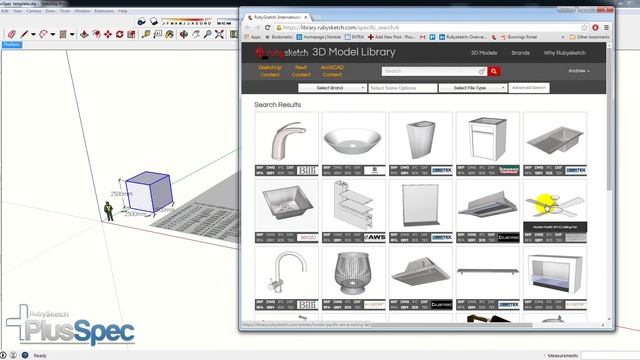Viewport: 640px width, 360px height.
Task: Open the 3D Models nav link
Action: (x=484, y=53)
